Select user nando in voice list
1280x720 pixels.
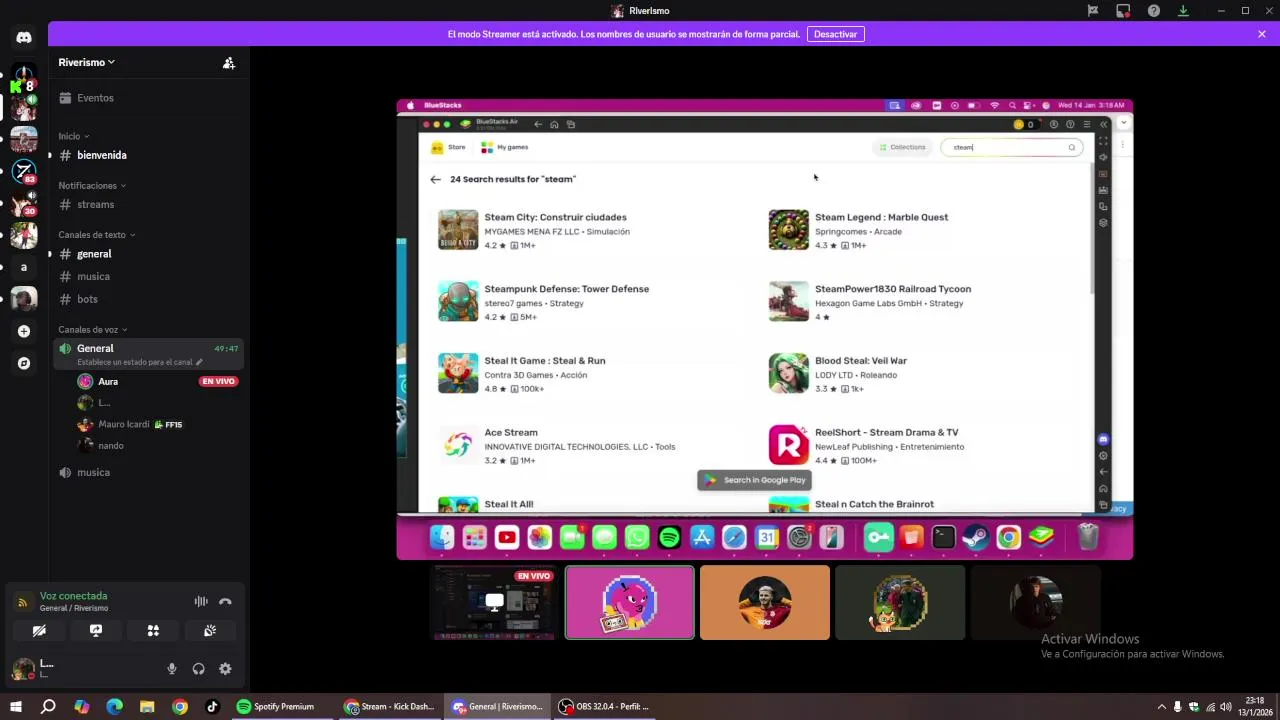158,446
